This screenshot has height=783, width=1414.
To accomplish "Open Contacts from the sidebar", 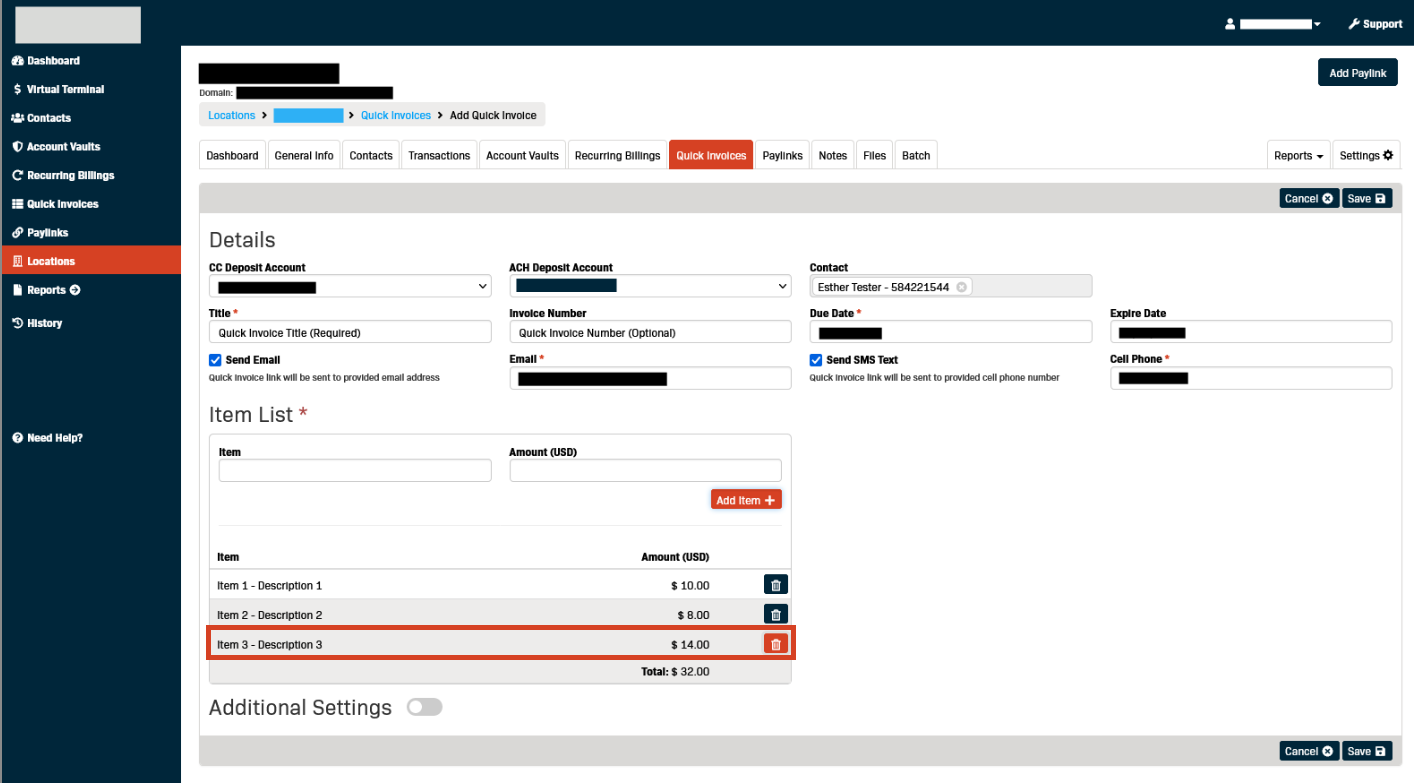I will tap(41, 118).
